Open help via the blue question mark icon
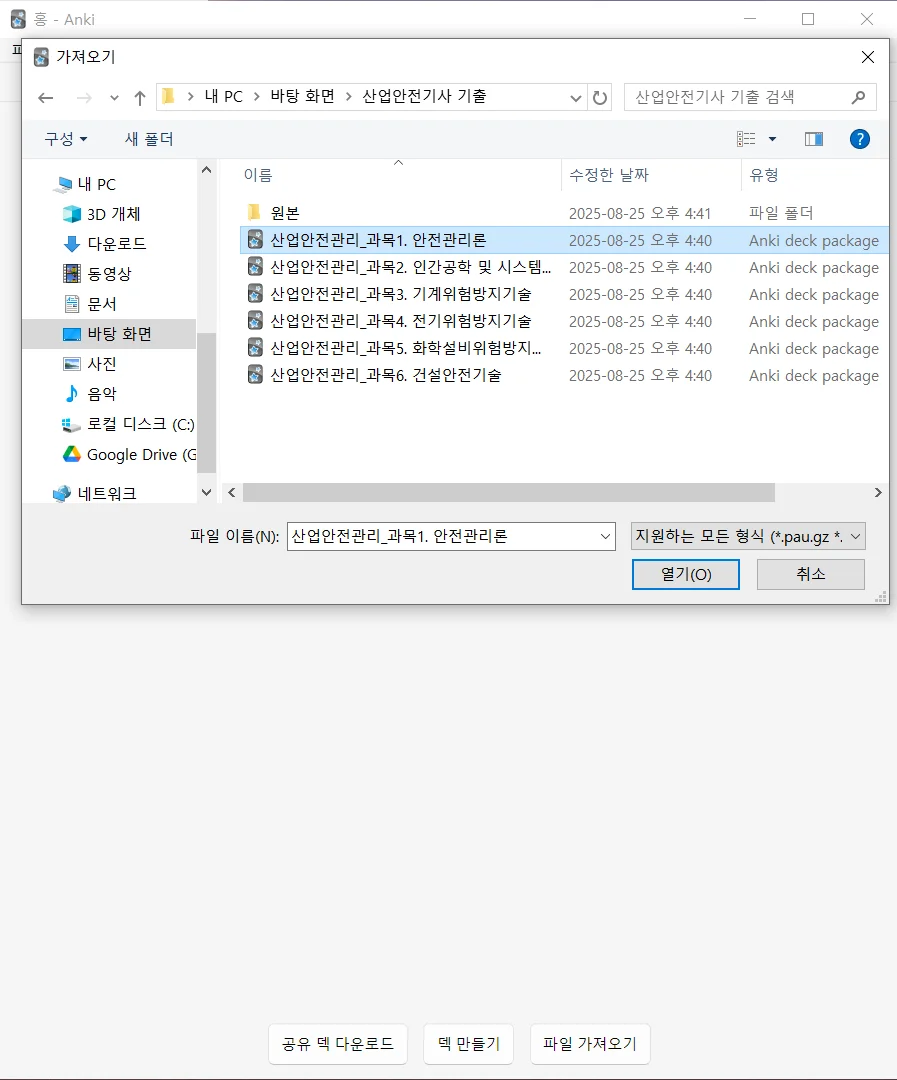The height and width of the screenshot is (1080, 897). coord(860,138)
